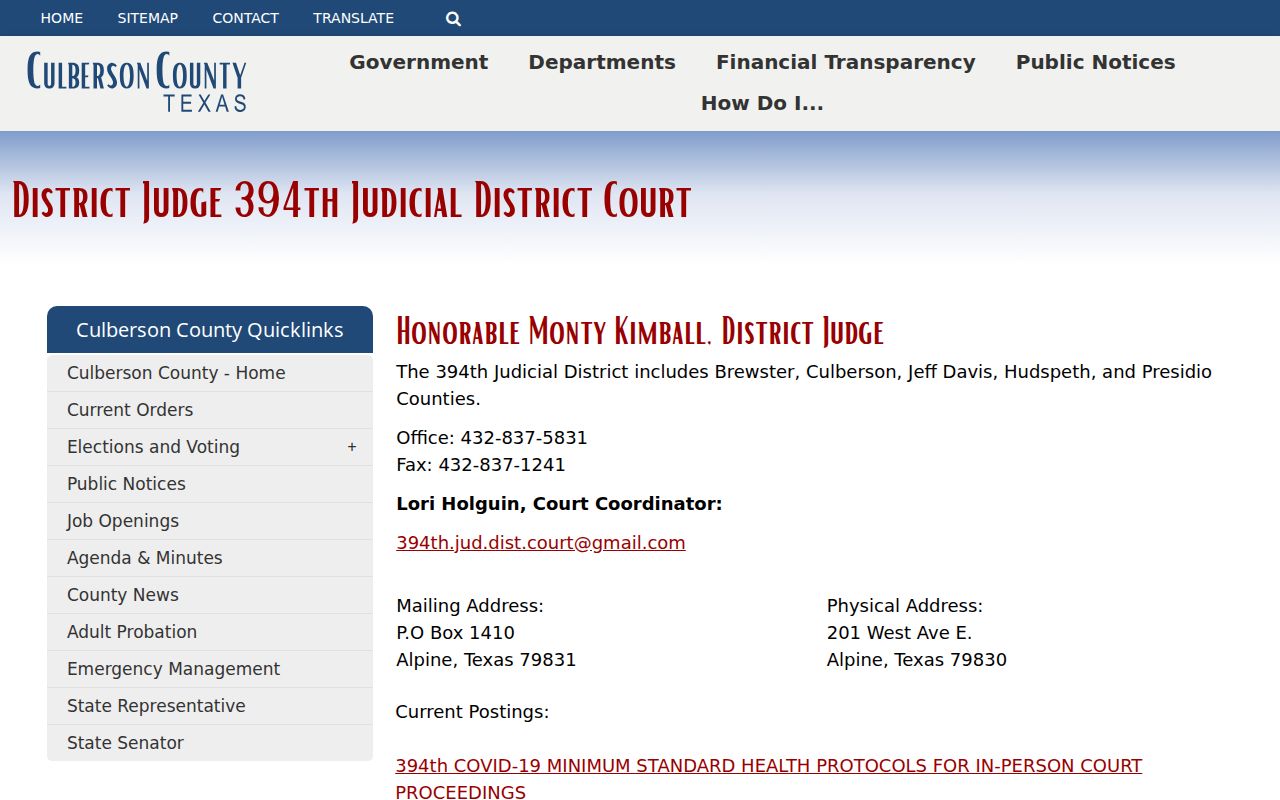
Task: Open the 394th COVID-19 health protocols posting
Action: tap(769, 779)
